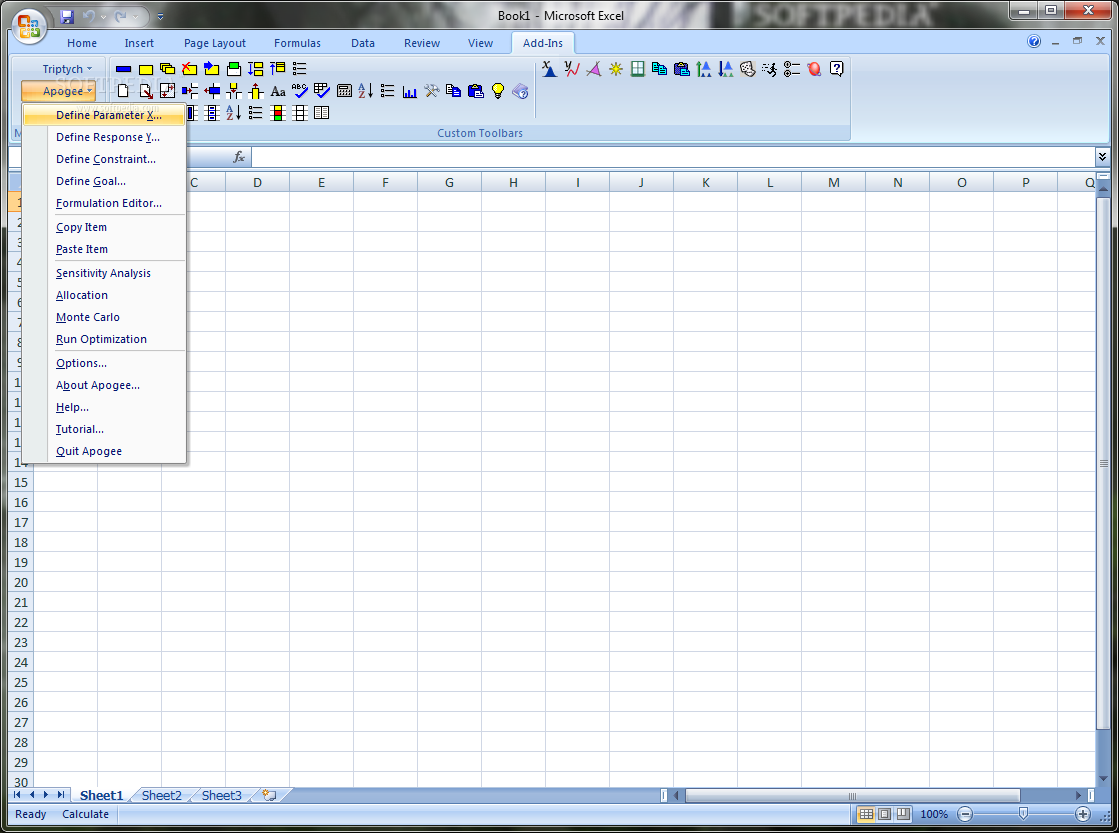Expand the formula bar
The width and height of the screenshot is (1119, 833).
1103,156
